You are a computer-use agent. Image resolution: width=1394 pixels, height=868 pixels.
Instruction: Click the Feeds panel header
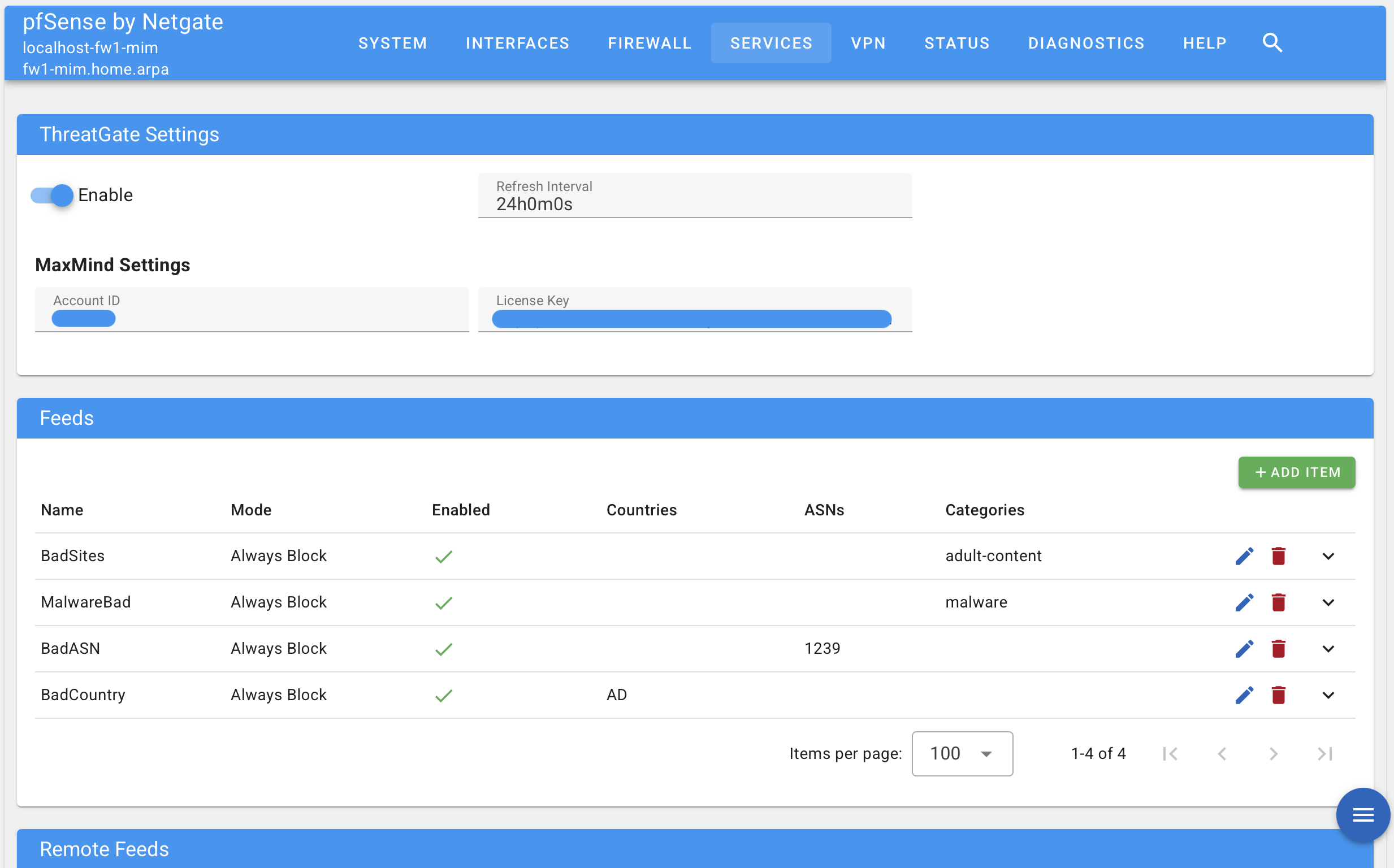tap(695, 419)
